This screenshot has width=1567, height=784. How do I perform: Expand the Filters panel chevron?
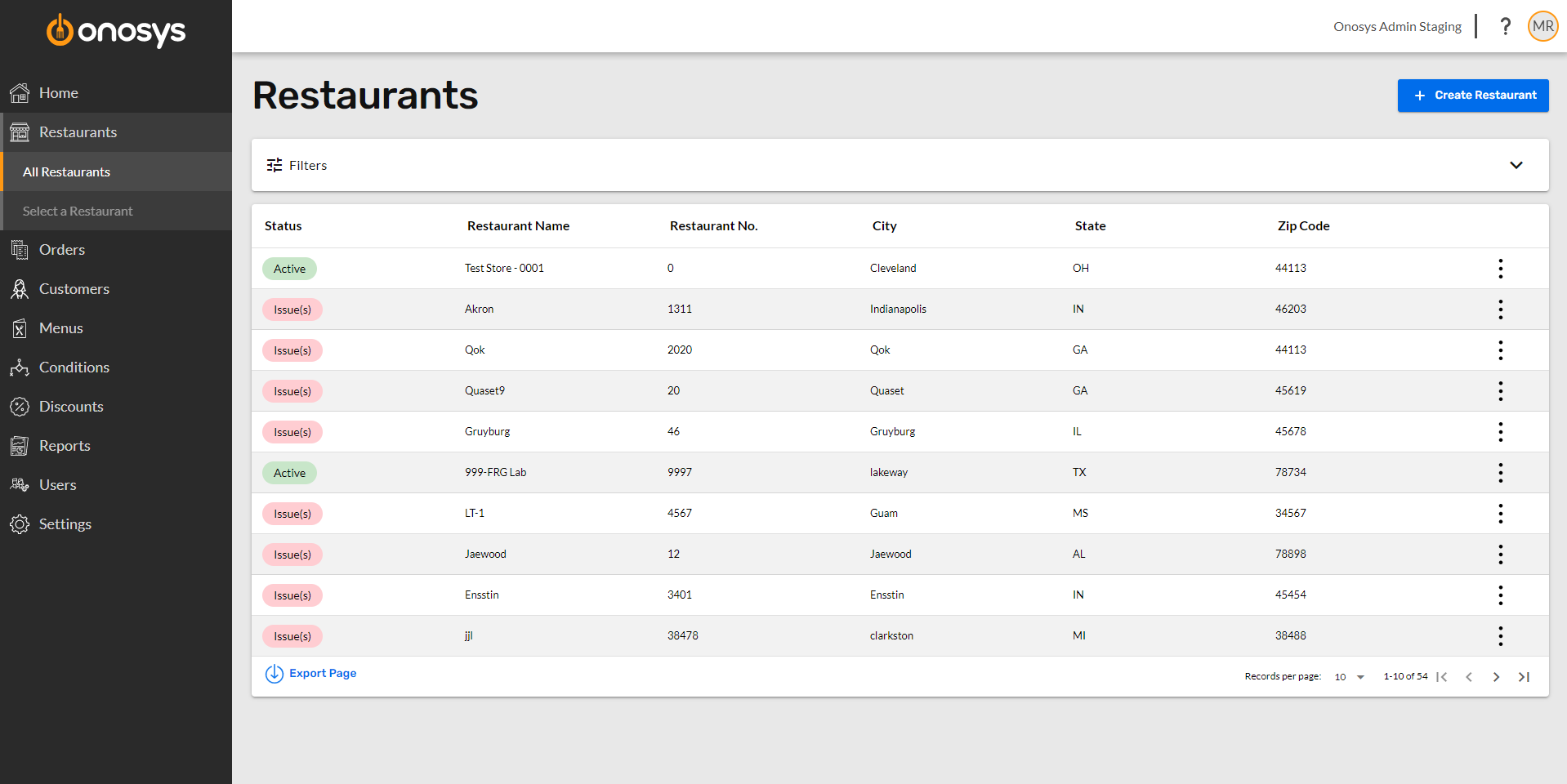point(1516,164)
